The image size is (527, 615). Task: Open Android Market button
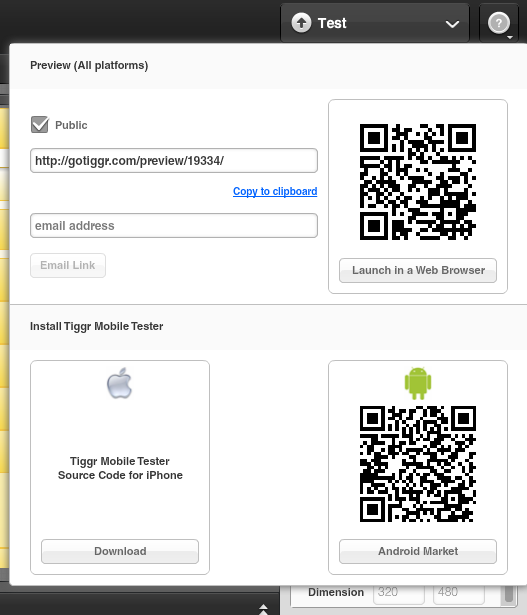tap(418, 551)
